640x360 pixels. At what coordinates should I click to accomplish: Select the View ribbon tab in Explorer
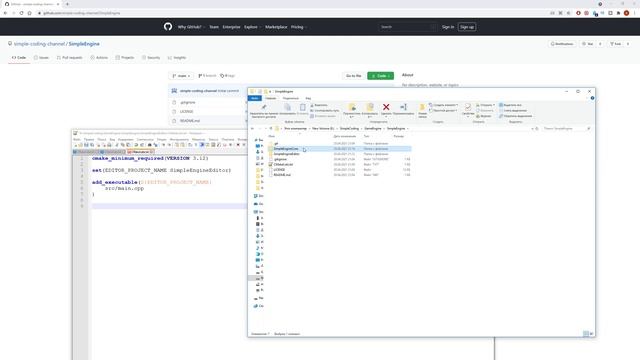point(308,98)
